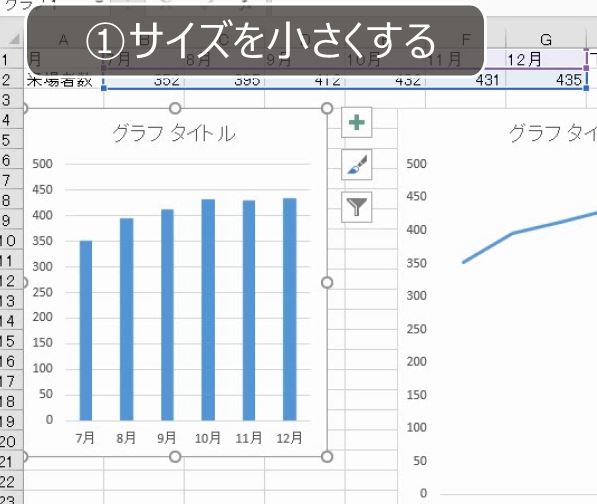The width and height of the screenshot is (597, 504).
Task: Select the 10月 bar in the chart
Action: click(208, 310)
